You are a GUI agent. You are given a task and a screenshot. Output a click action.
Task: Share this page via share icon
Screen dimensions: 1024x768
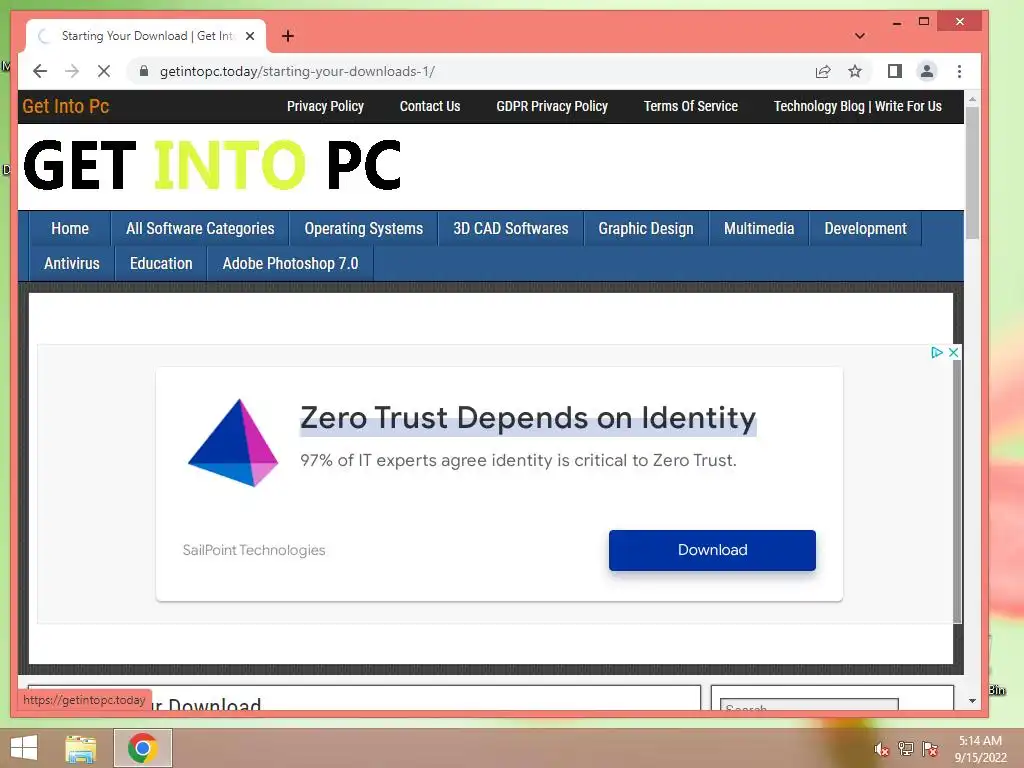pyautogui.click(x=823, y=71)
